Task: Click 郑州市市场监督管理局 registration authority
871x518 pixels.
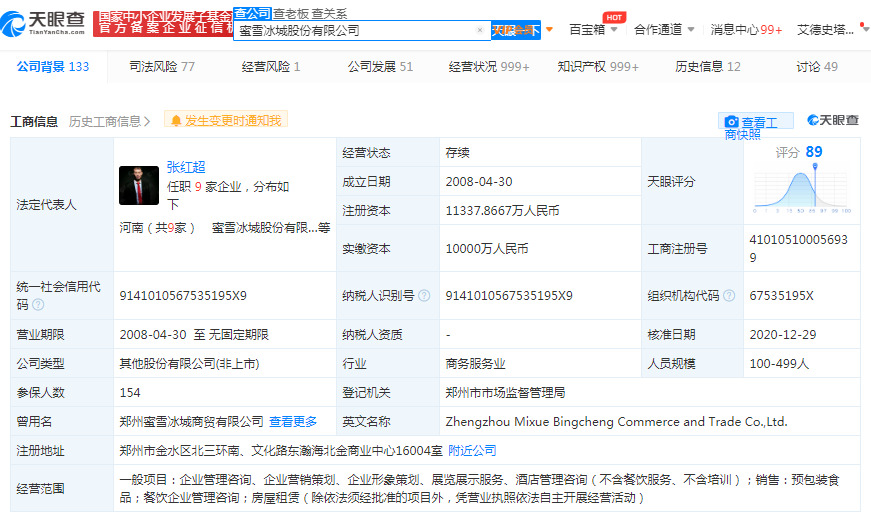Action: point(505,393)
